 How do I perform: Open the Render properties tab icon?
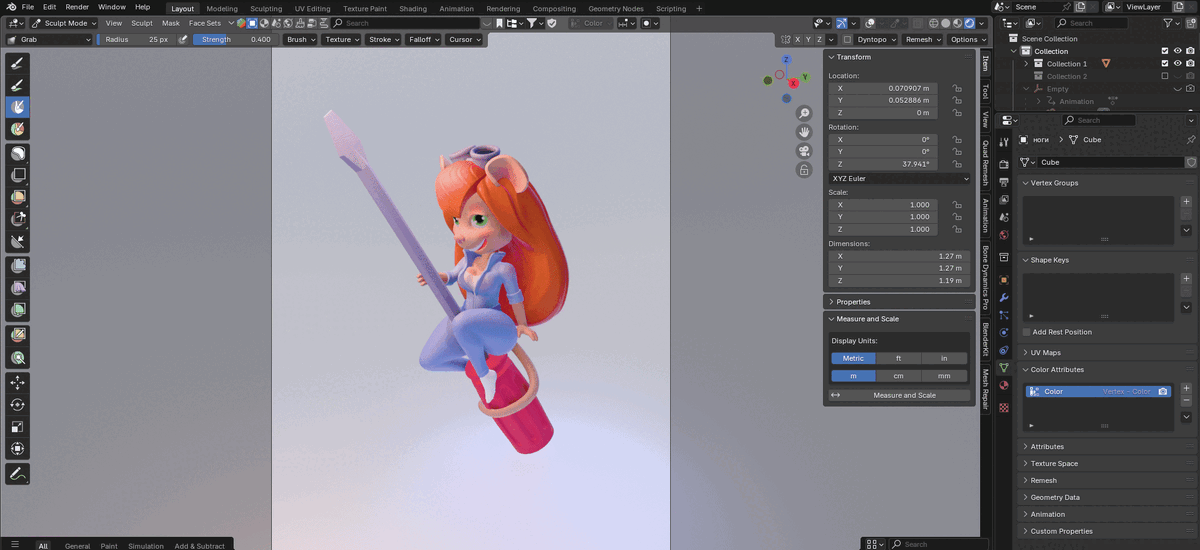click(x=1004, y=164)
